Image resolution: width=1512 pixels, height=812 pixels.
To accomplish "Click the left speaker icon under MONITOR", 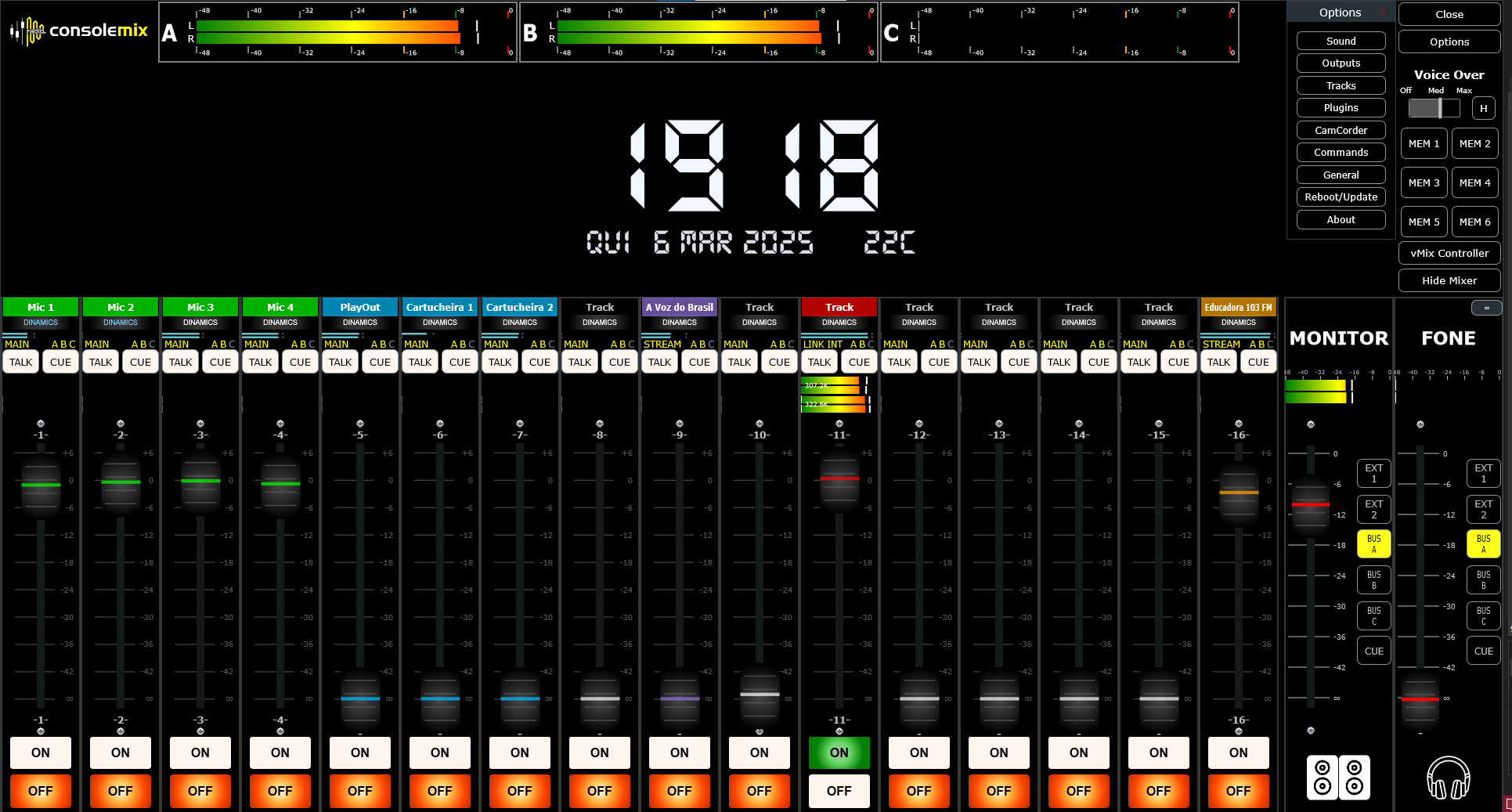I will [x=1323, y=777].
